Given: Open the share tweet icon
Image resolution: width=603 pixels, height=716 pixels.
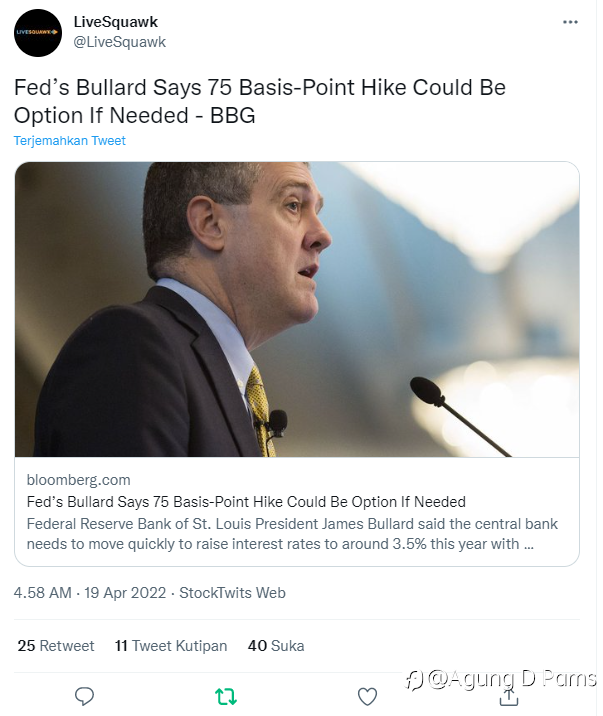Looking at the screenshot, I should (508, 696).
